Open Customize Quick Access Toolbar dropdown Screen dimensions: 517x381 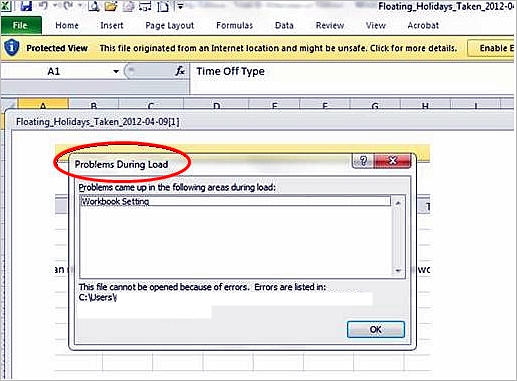pos(180,6)
